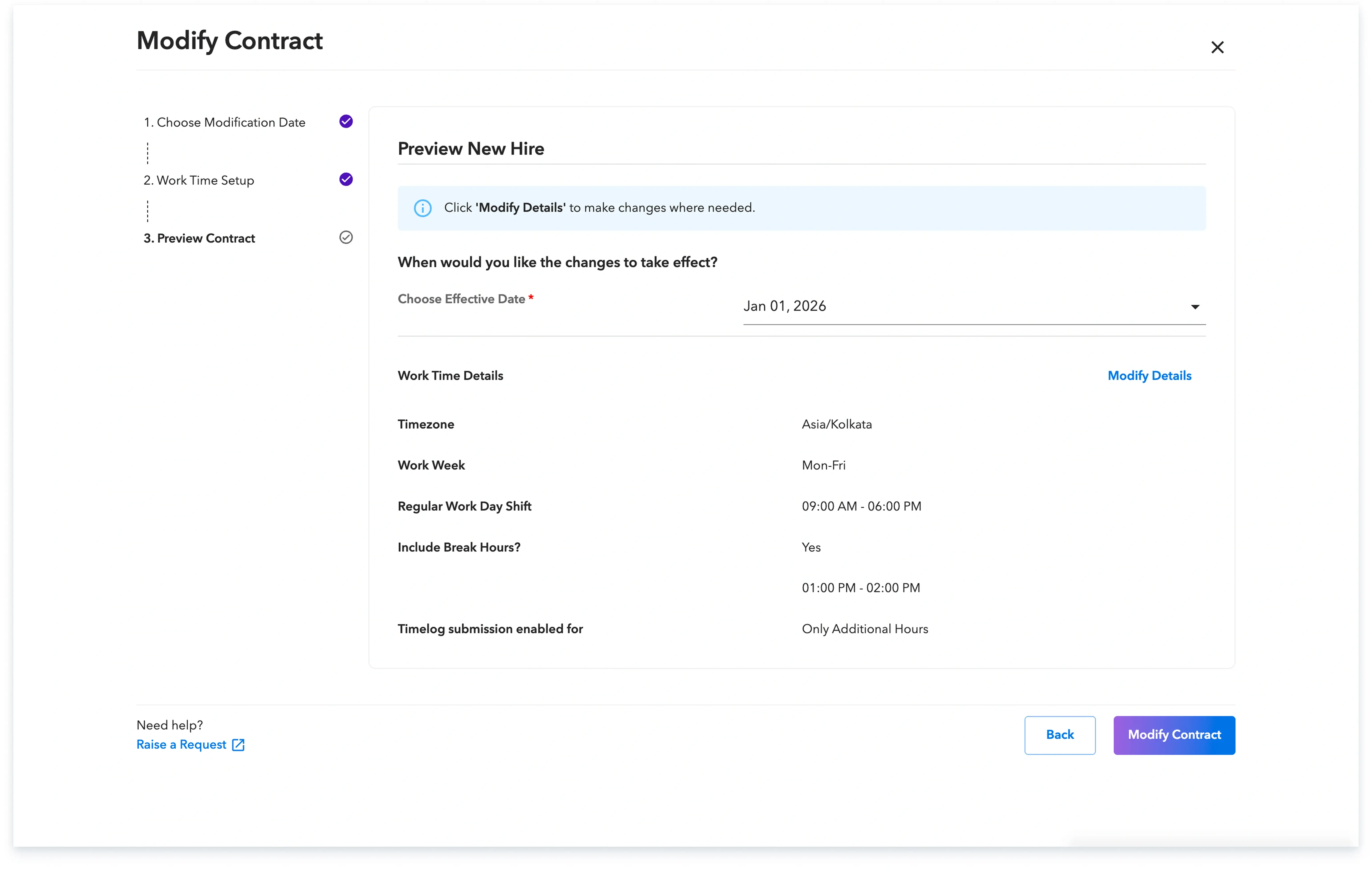Screen dimensions: 1372x869
Task: Click the info icon in blue banner
Action: click(422, 208)
